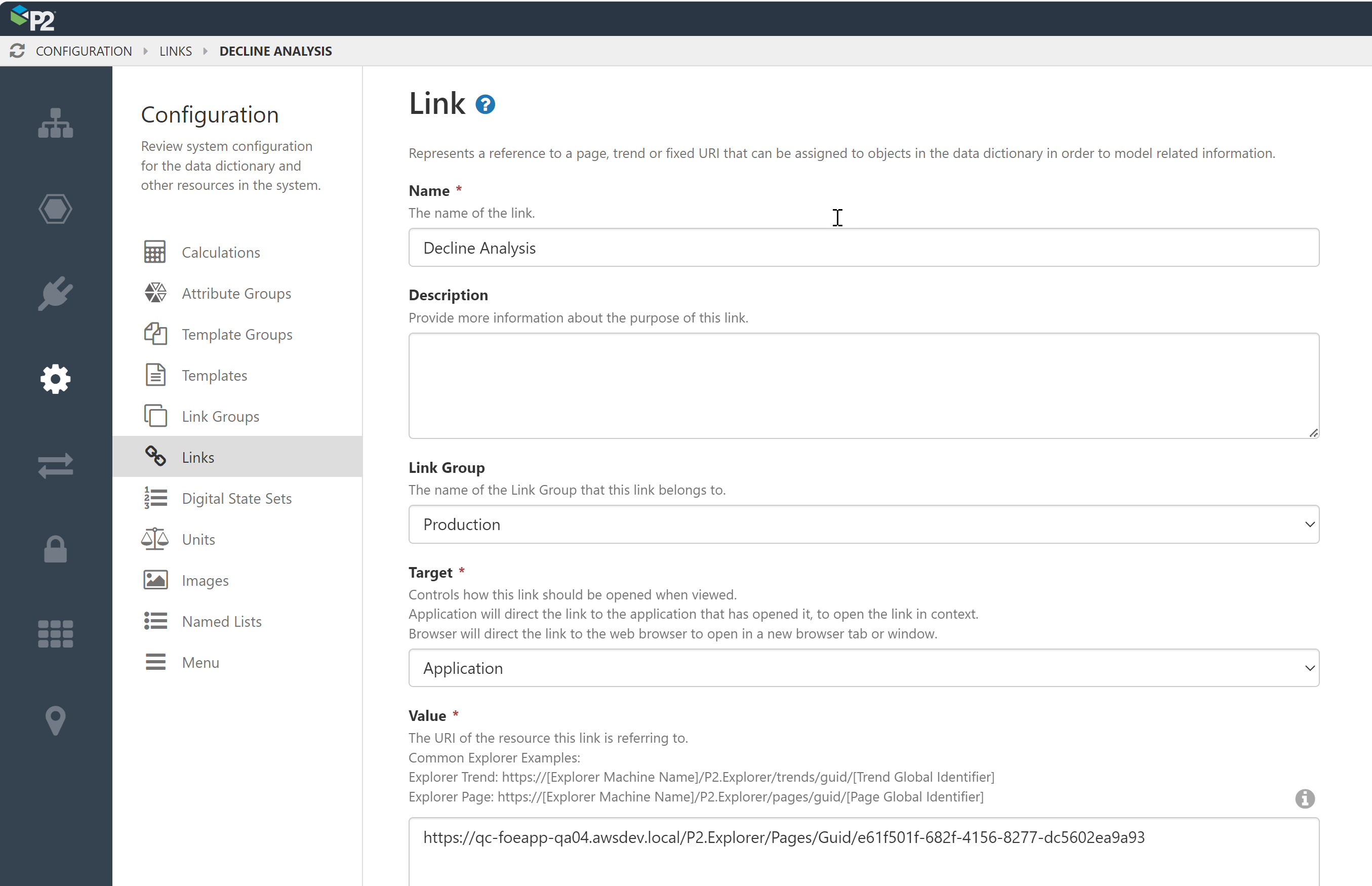
Task: Open the hexagon entity icon in sidebar
Action: (55, 208)
